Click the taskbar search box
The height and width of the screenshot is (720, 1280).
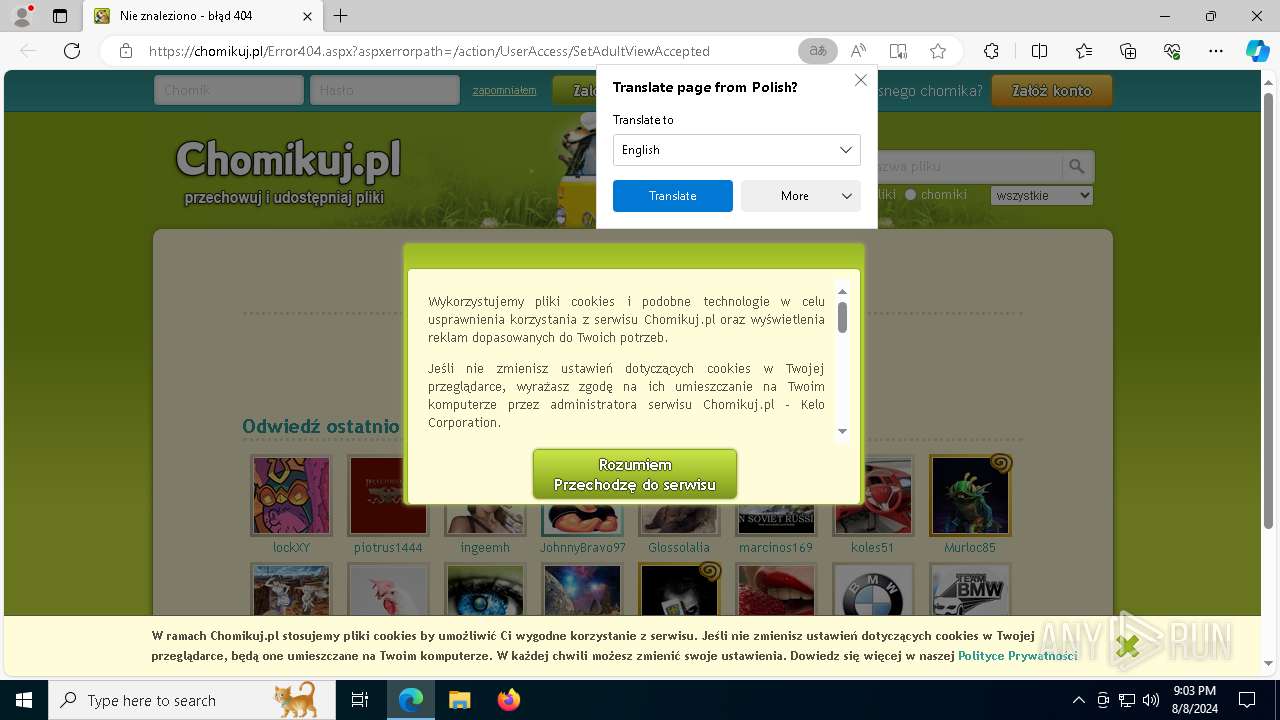[192, 700]
